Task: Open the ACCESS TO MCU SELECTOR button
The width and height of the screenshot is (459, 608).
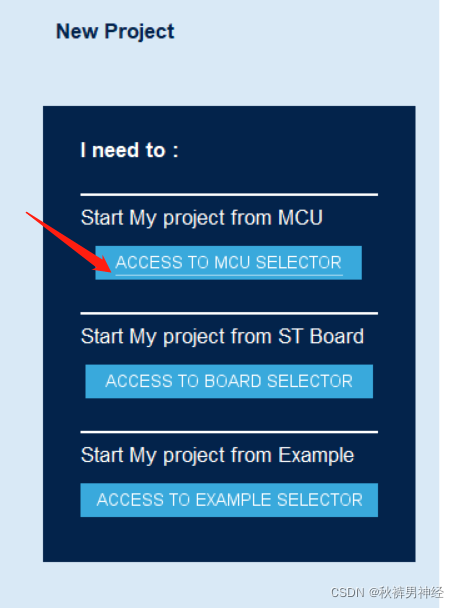Action: (228, 263)
